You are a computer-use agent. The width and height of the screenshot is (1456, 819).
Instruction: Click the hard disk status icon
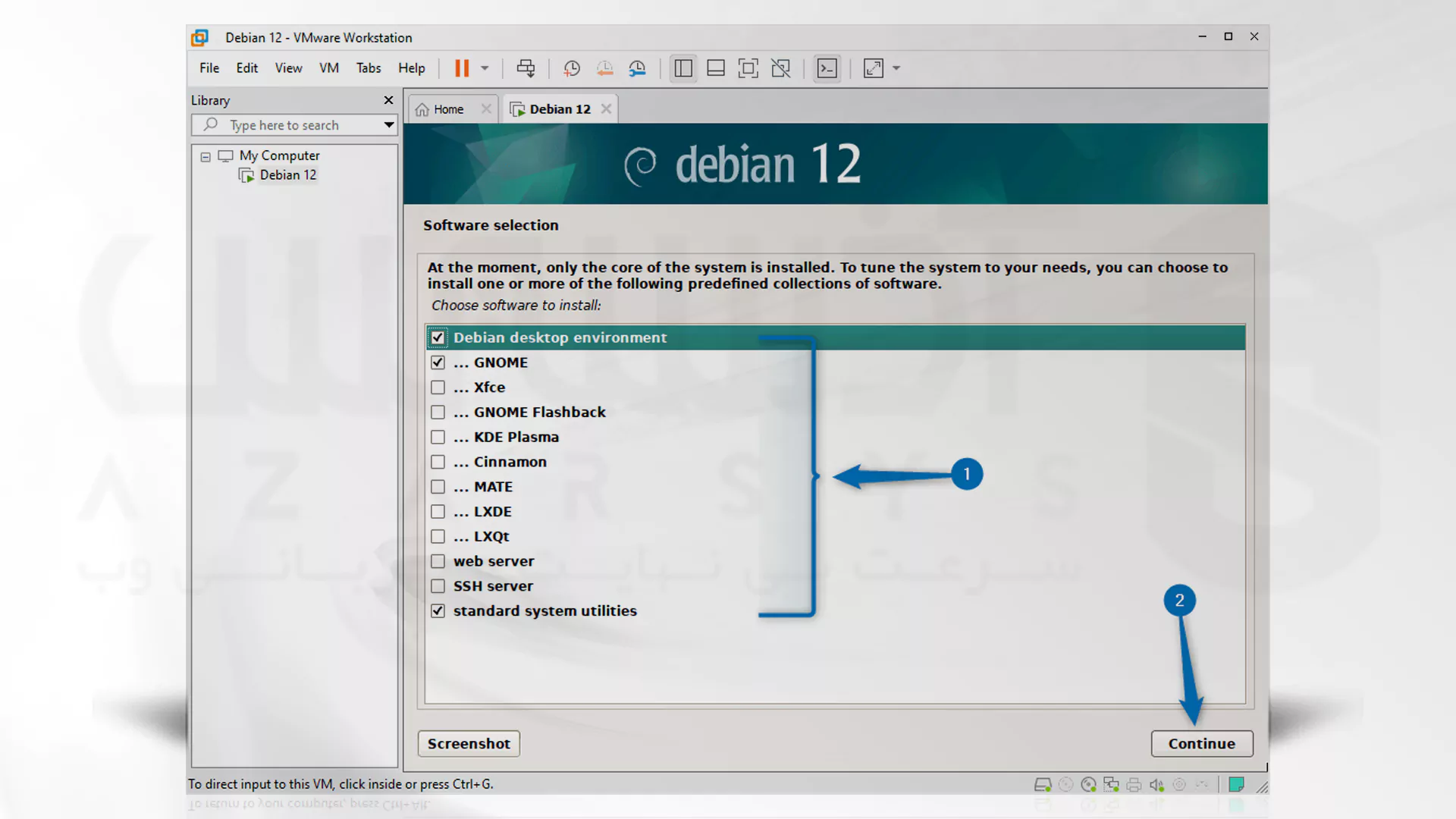point(1043,785)
